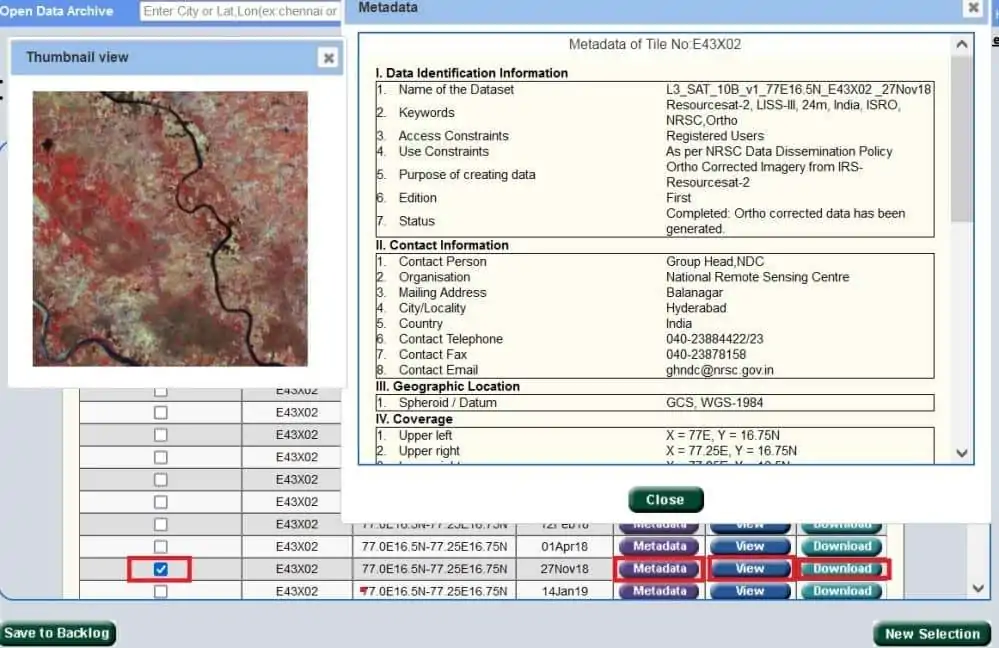Viewport: 999px width, 648px height.
Task: Click View for the 14Jan19 tile
Action: click(x=749, y=591)
